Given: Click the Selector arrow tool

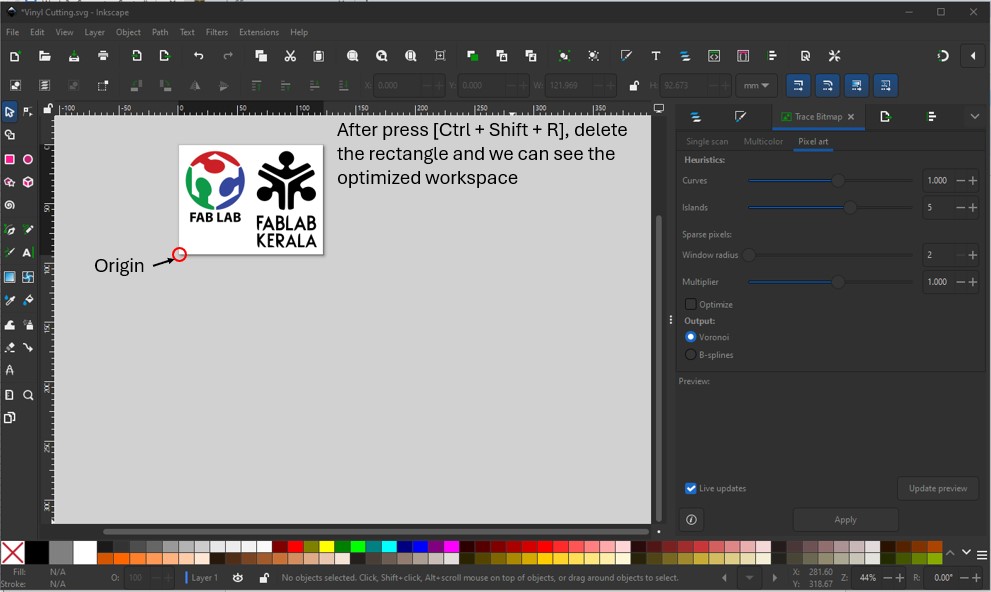Looking at the screenshot, I should [9, 112].
